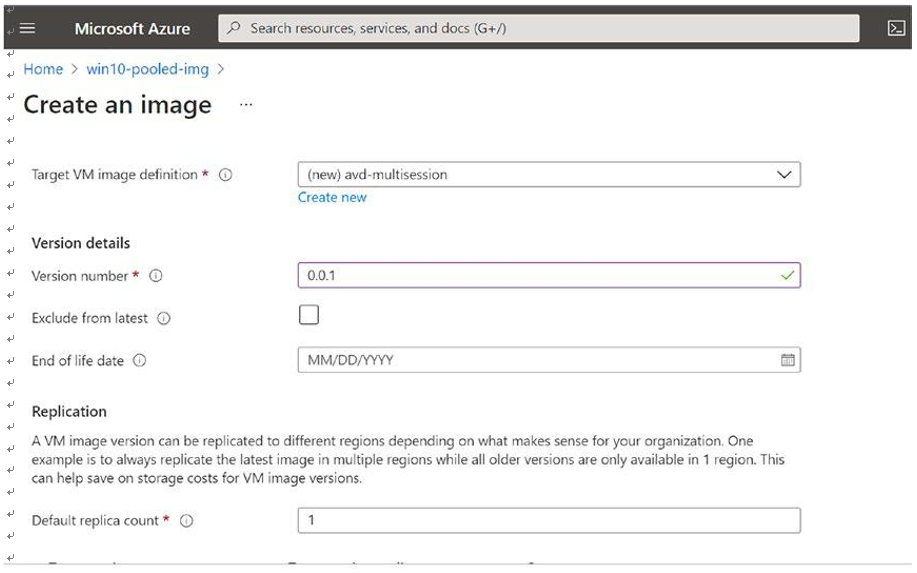Screen dimensions: 917x573
Task: Click into the Version number field
Action: tap(549, 275)
